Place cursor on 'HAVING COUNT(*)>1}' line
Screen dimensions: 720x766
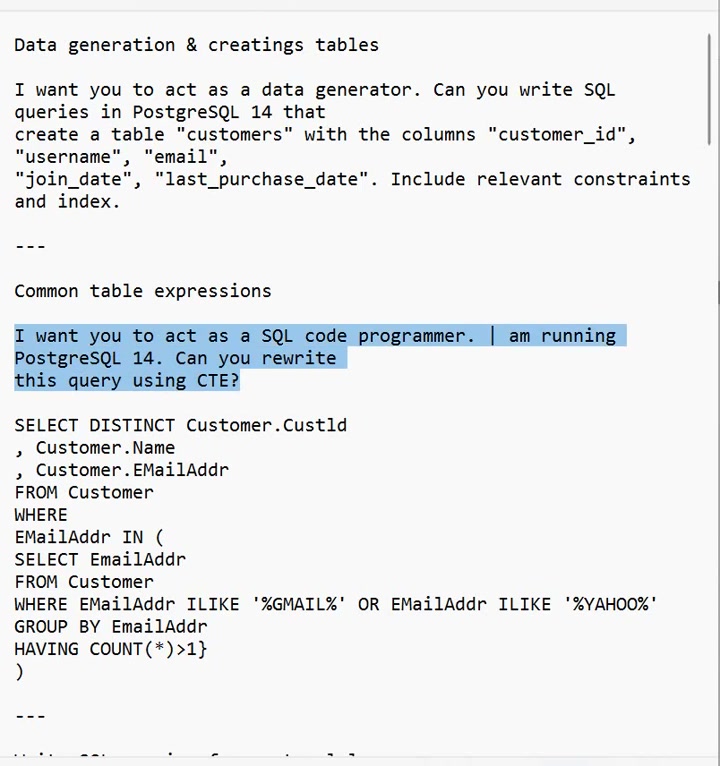tap(111, 650)
